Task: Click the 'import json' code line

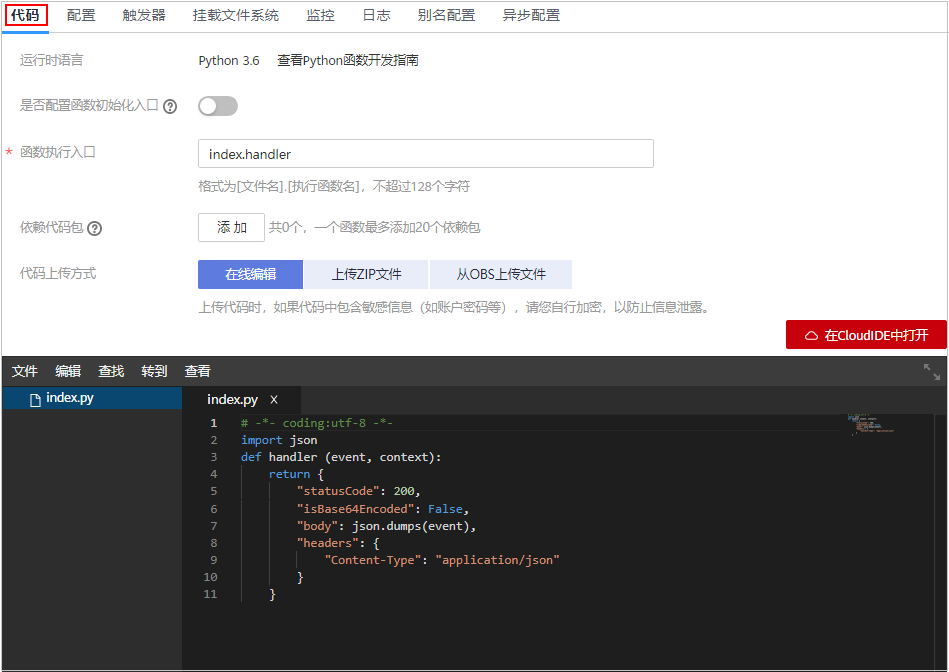Action: pyautogui.click(x=279, y=440)
